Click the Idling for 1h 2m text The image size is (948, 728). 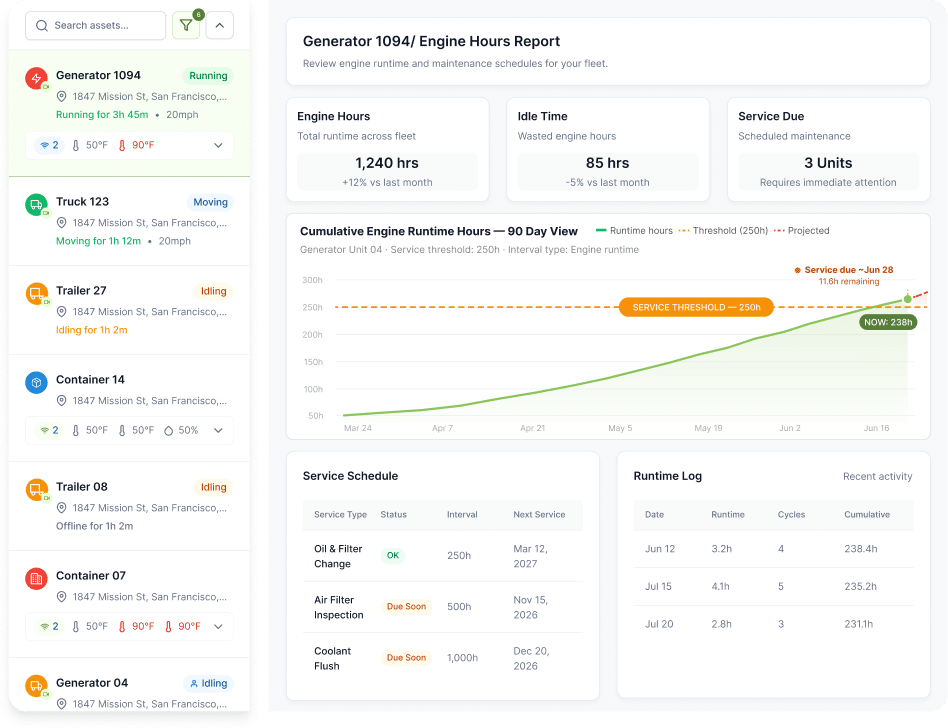click(x=91, y=330)
